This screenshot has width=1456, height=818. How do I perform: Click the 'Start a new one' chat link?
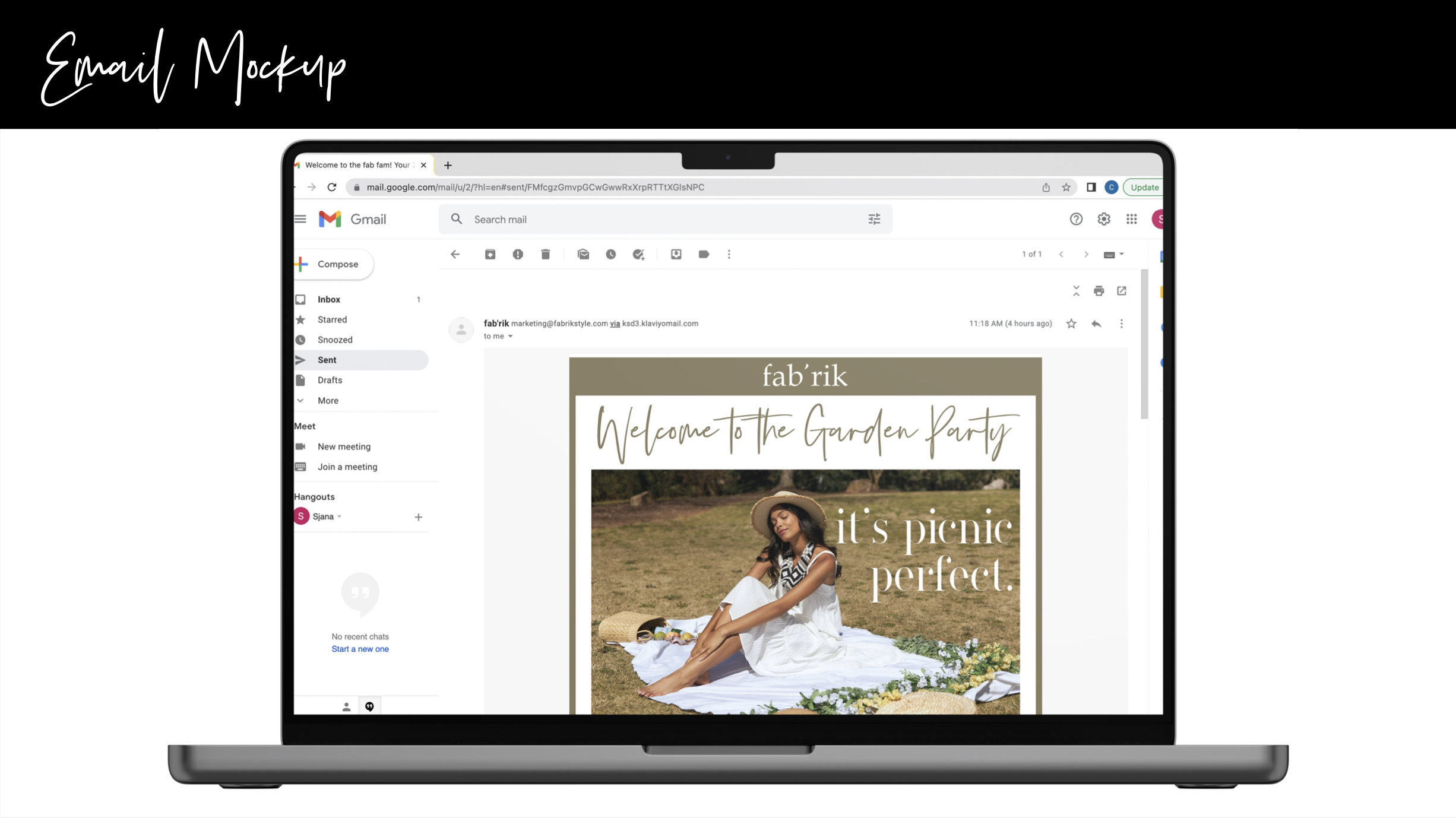[x=360, y=649]
